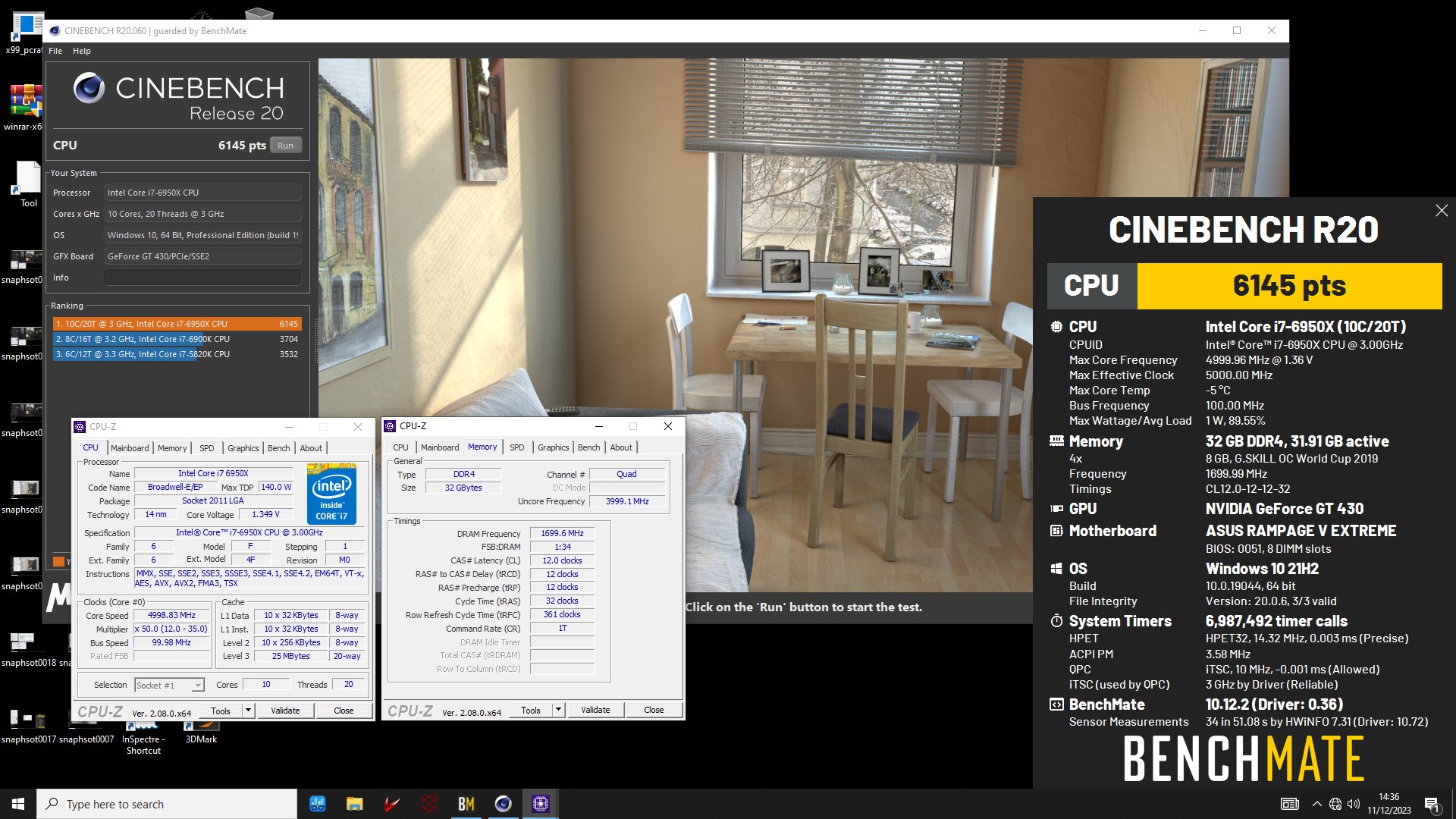
Task: Switch to Bench tab in left CPU-Z window
Action: (x=279, y=448)
